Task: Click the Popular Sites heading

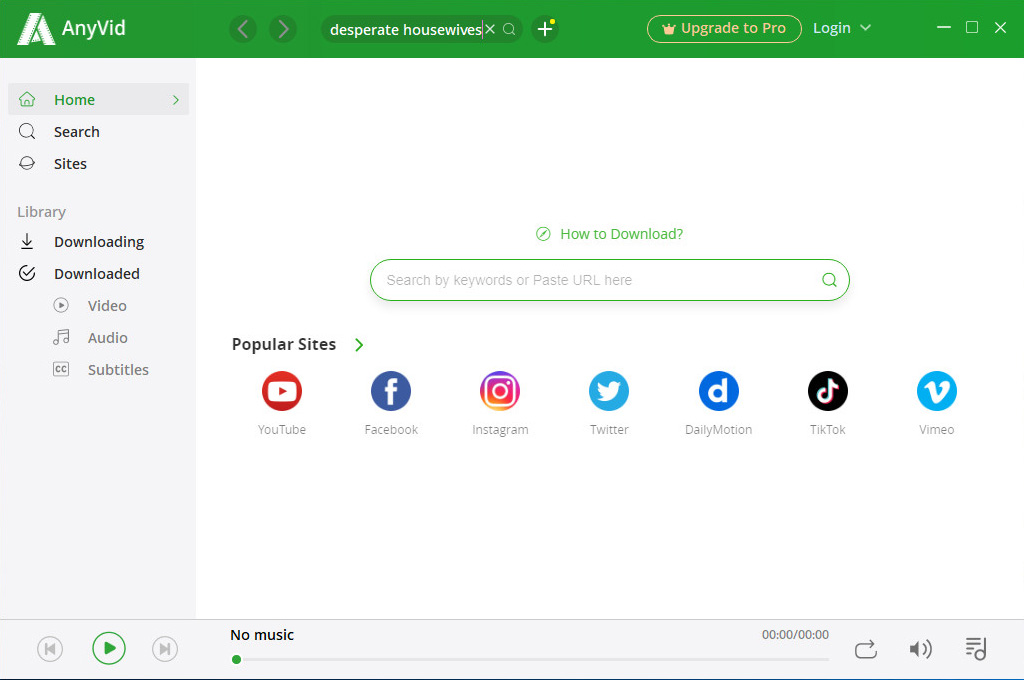Action: click(284, 344)
